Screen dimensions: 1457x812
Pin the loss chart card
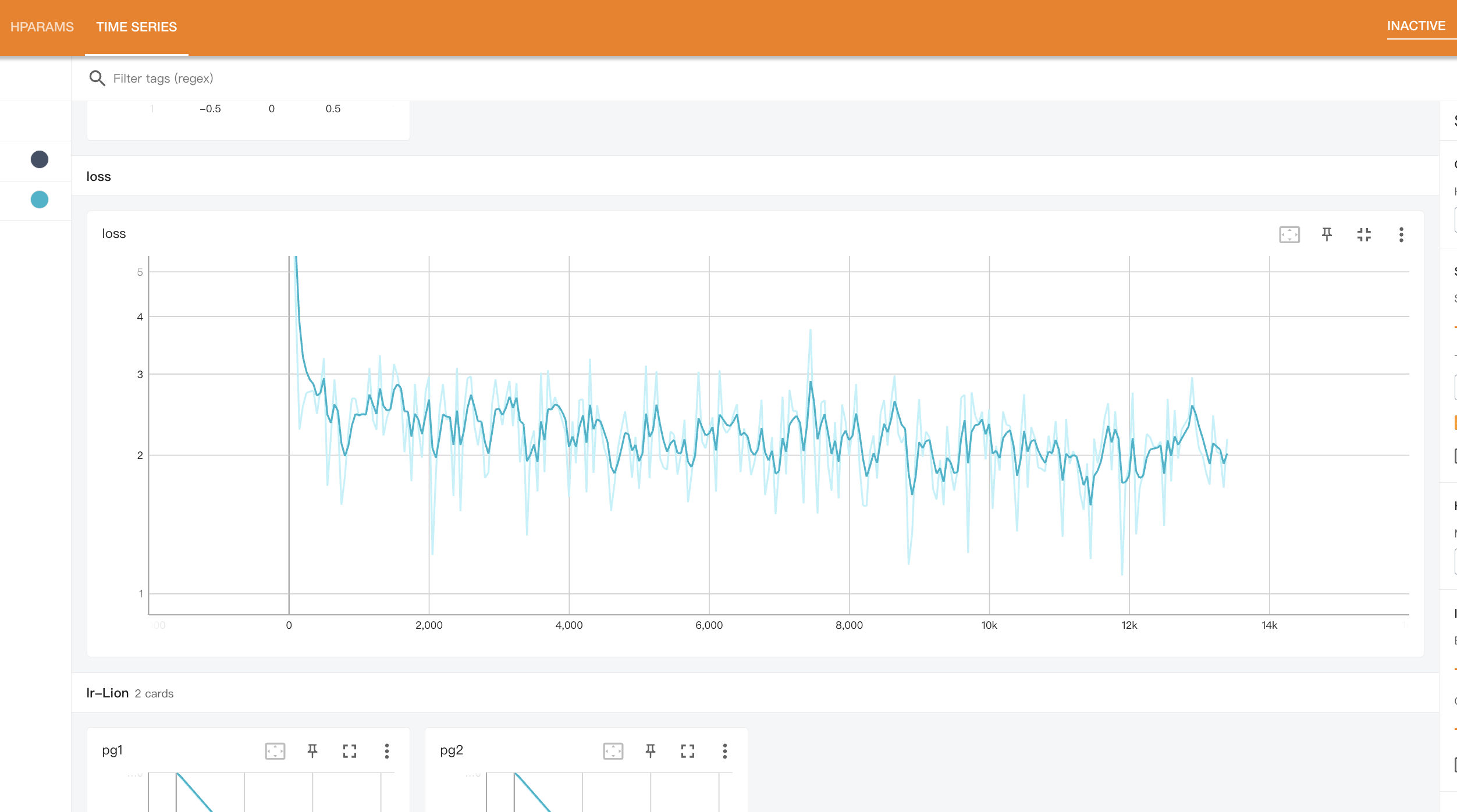[1327, 234]
